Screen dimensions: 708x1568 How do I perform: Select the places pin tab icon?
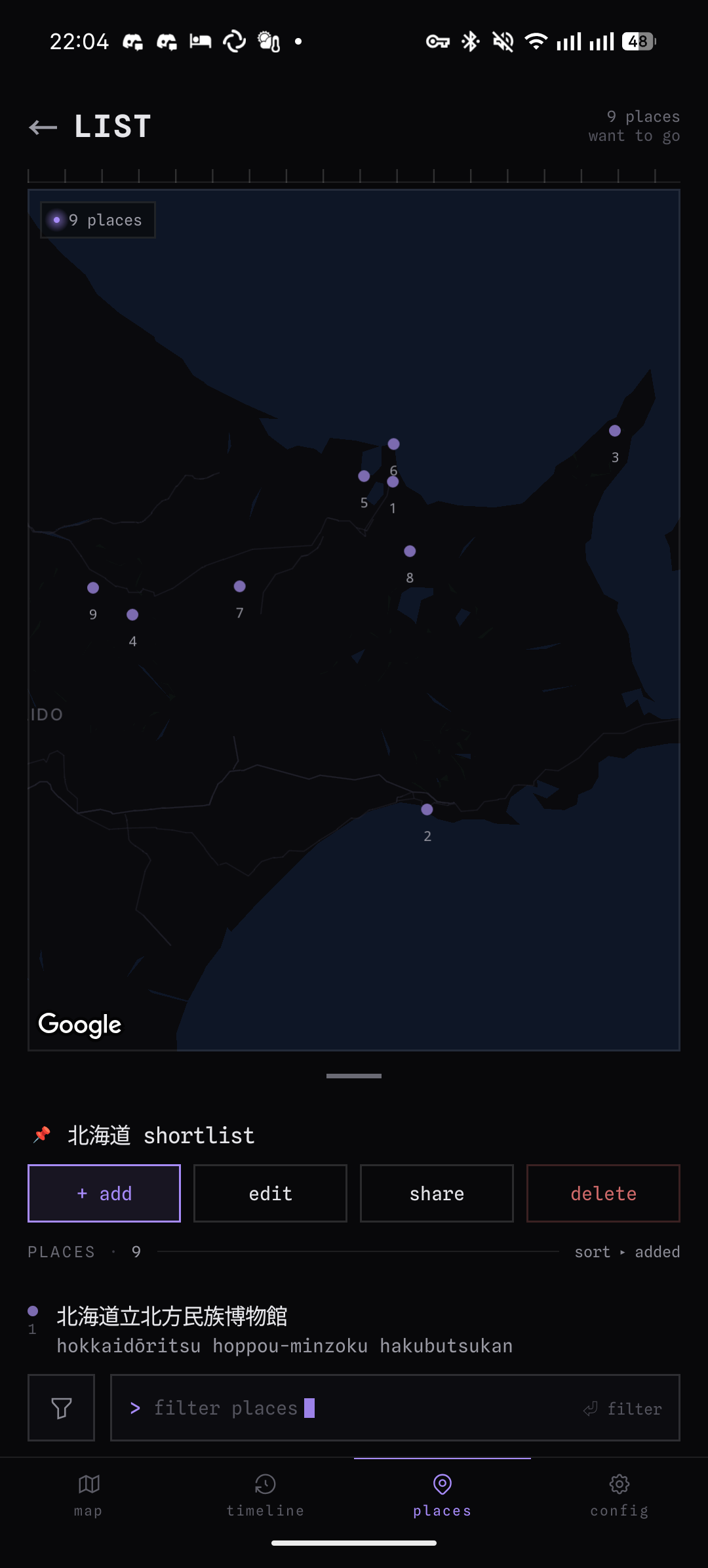point(442,1483)
